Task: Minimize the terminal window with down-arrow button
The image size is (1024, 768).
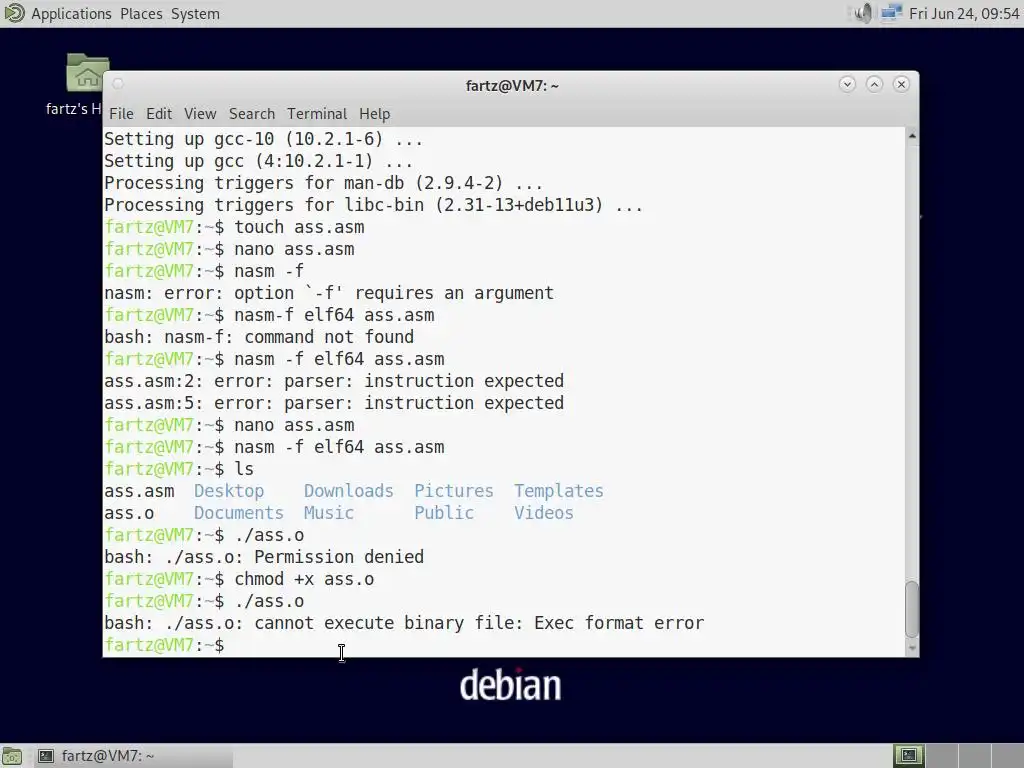Action: tap(847, 84)
